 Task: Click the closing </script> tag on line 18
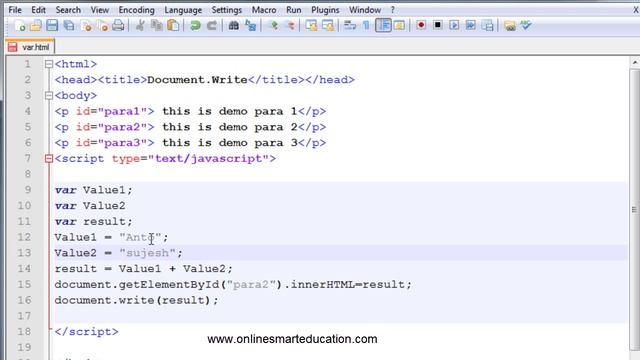[x=87, y=332]
